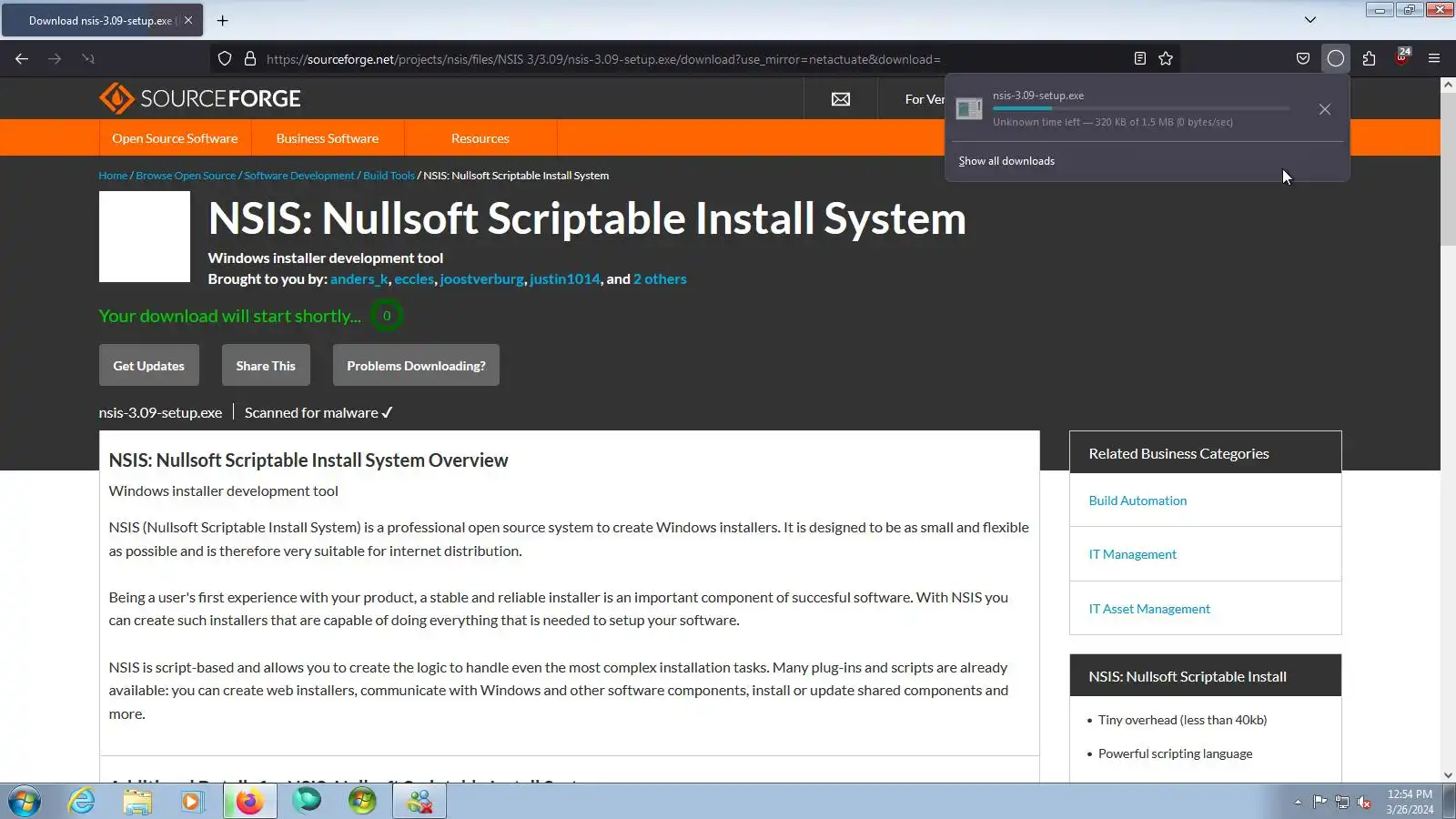Open a new browser tab

point(222,20)
